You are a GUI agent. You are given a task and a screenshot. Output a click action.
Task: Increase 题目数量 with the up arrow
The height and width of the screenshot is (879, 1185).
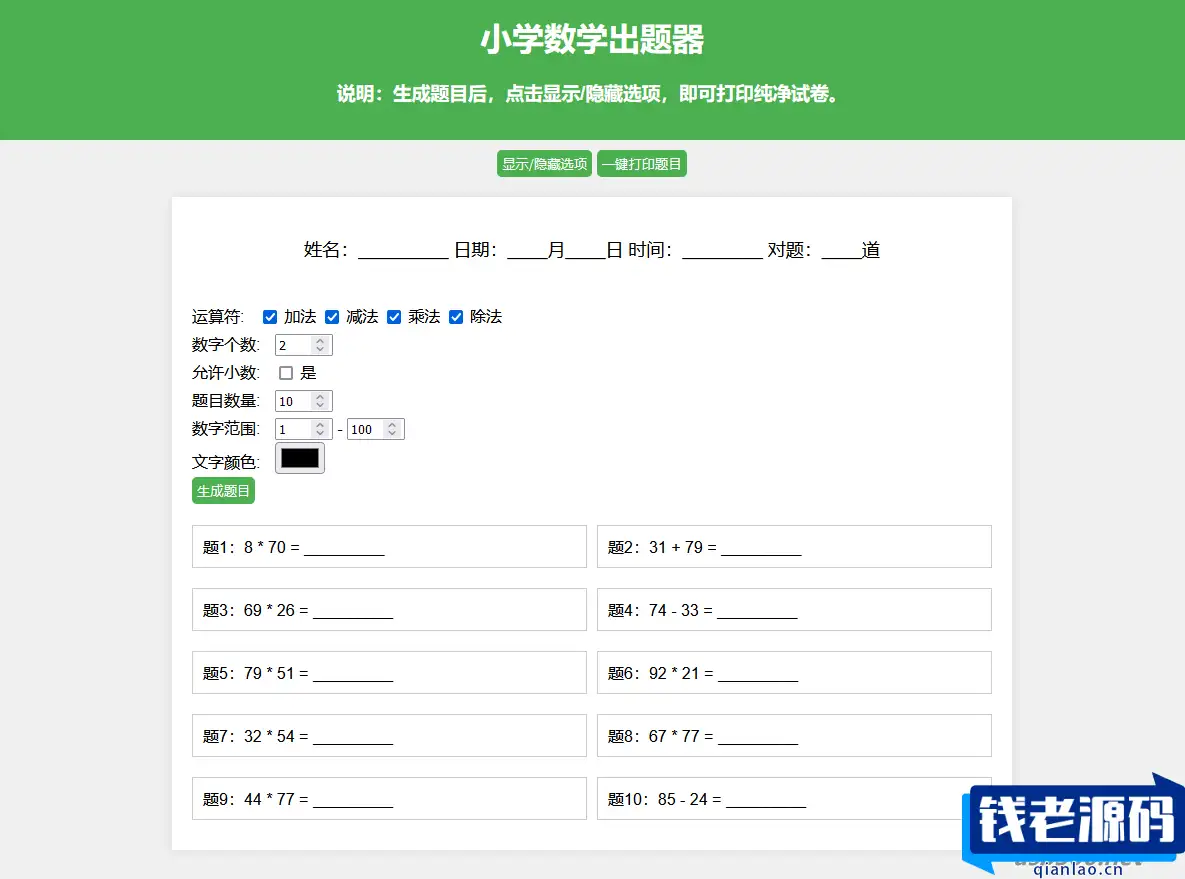click(320, 397)
